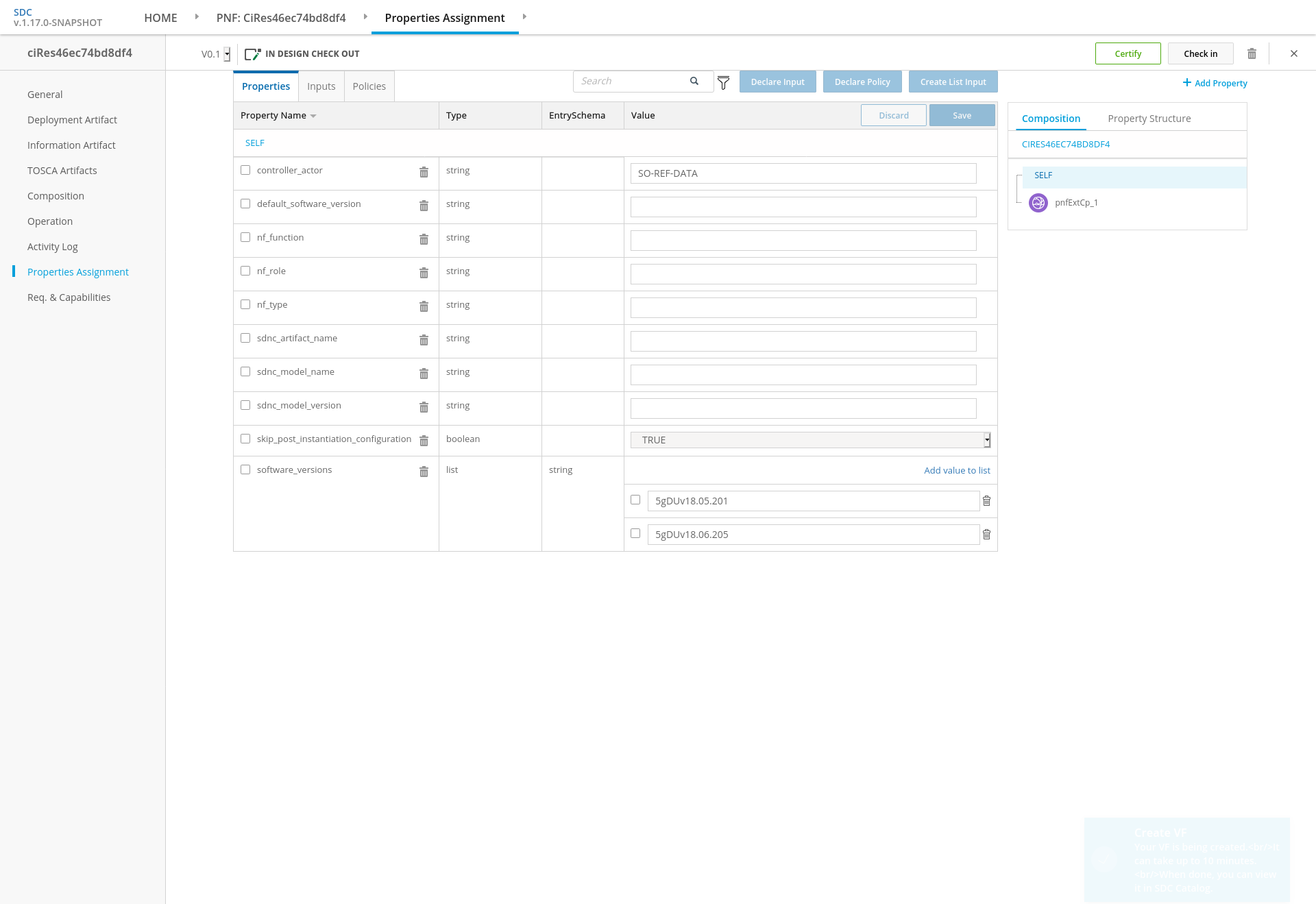Viewport: 1316px width, 904px height.
Task: Switch to the Policies tab
Action: 369,86
